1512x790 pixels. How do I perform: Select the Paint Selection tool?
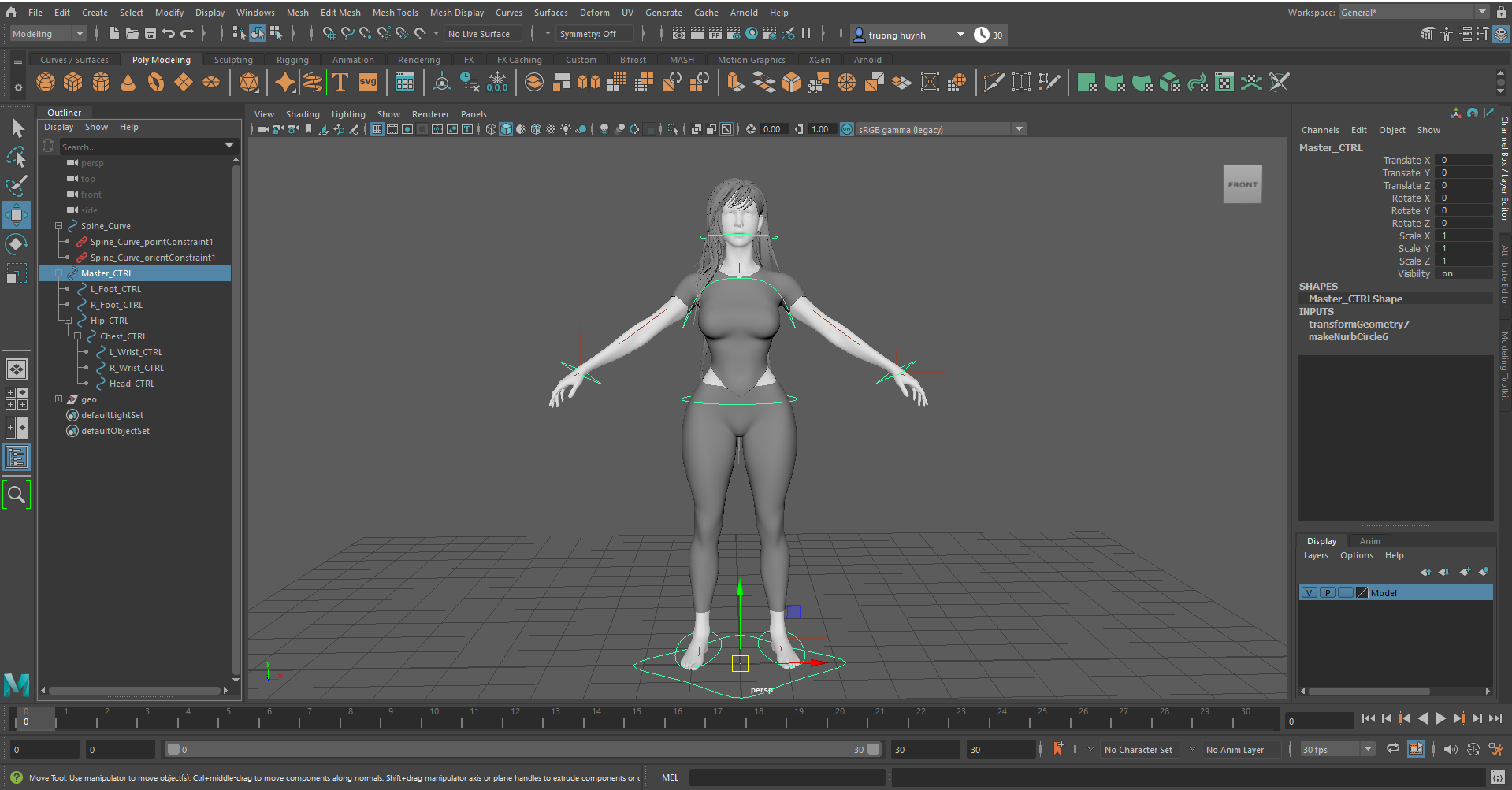pos(16,185)
